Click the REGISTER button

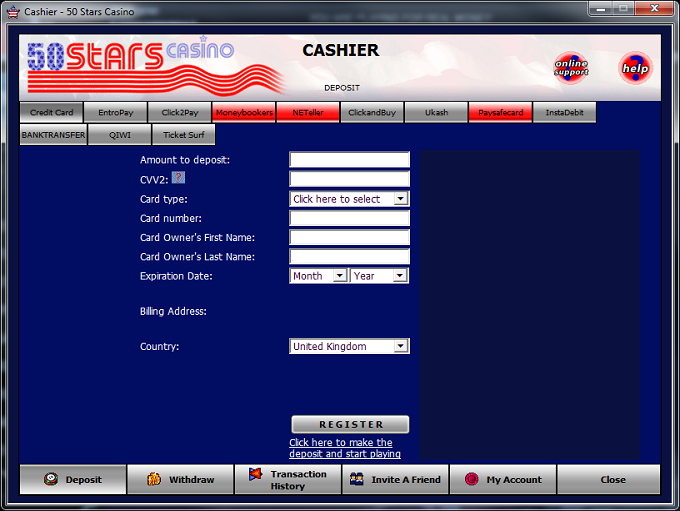pos(350,424)
